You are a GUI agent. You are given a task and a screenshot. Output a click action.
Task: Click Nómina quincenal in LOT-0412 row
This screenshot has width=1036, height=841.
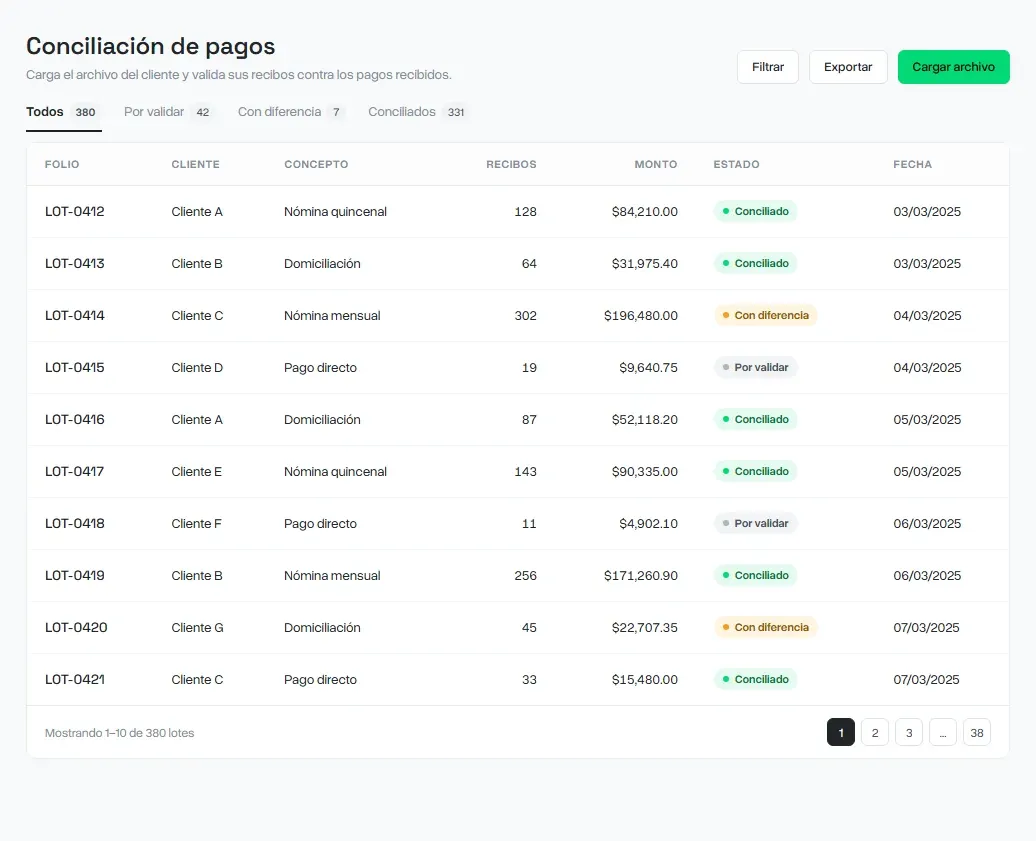pos(336,211)
